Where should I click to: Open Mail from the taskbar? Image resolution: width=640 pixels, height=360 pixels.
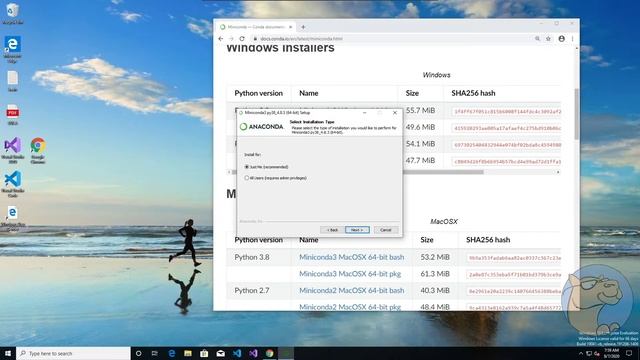(x=220, y=353)
